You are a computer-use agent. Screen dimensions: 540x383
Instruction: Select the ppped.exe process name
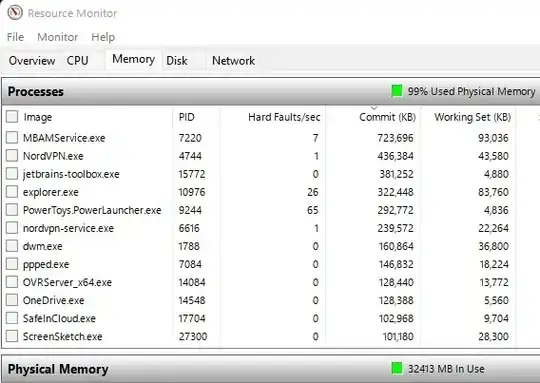click(x=46, y=265)
